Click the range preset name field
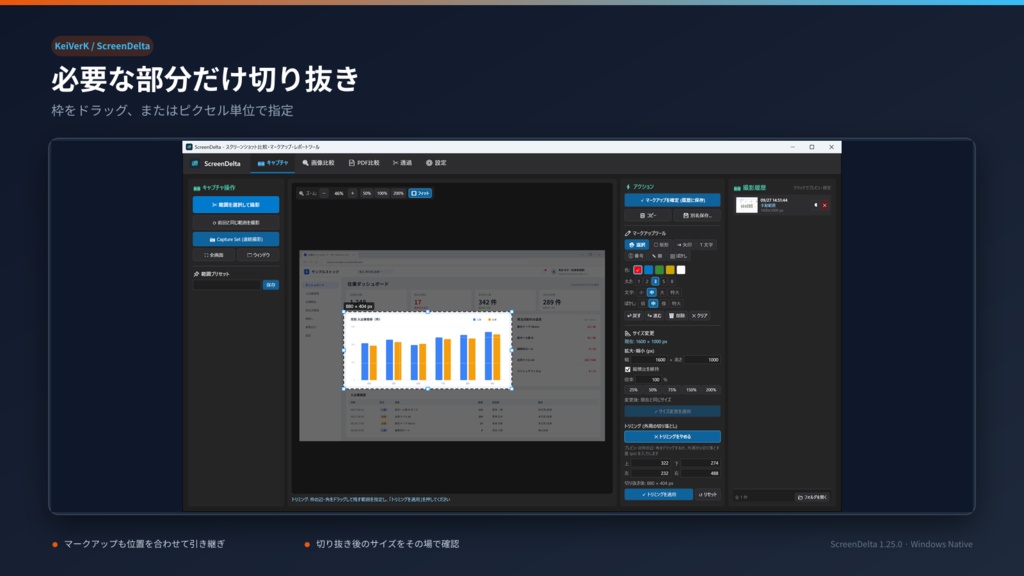 pyautogui.click(x=227, y=285)
